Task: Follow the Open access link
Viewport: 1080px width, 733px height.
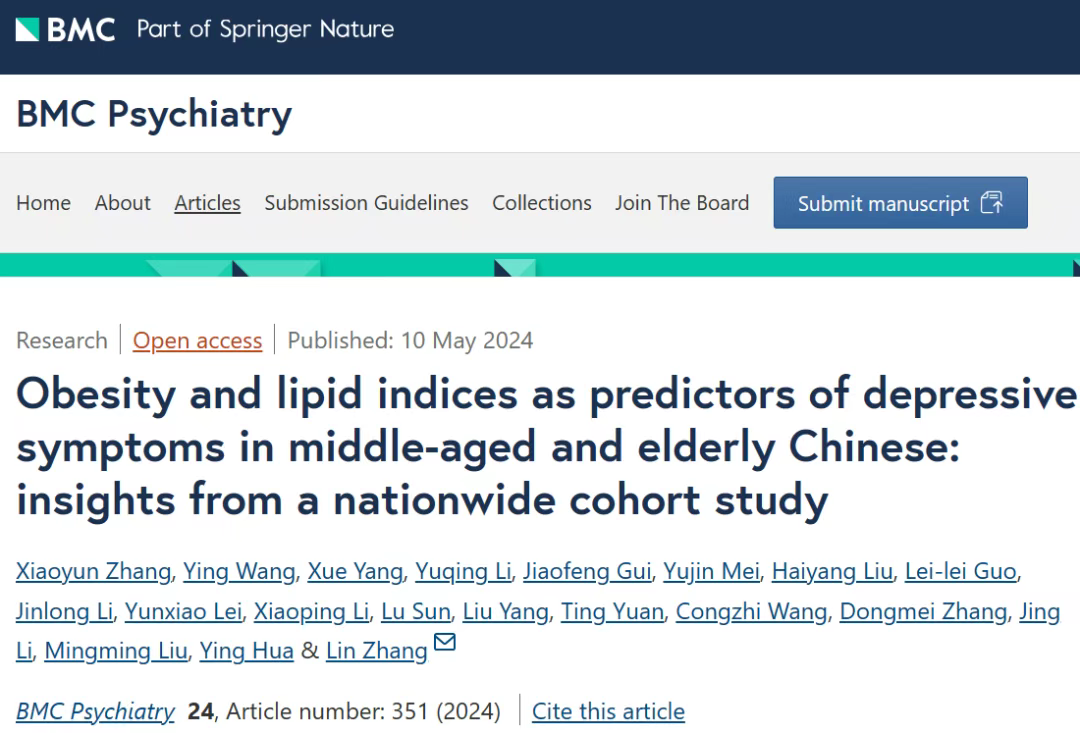Action: (198, 340)
